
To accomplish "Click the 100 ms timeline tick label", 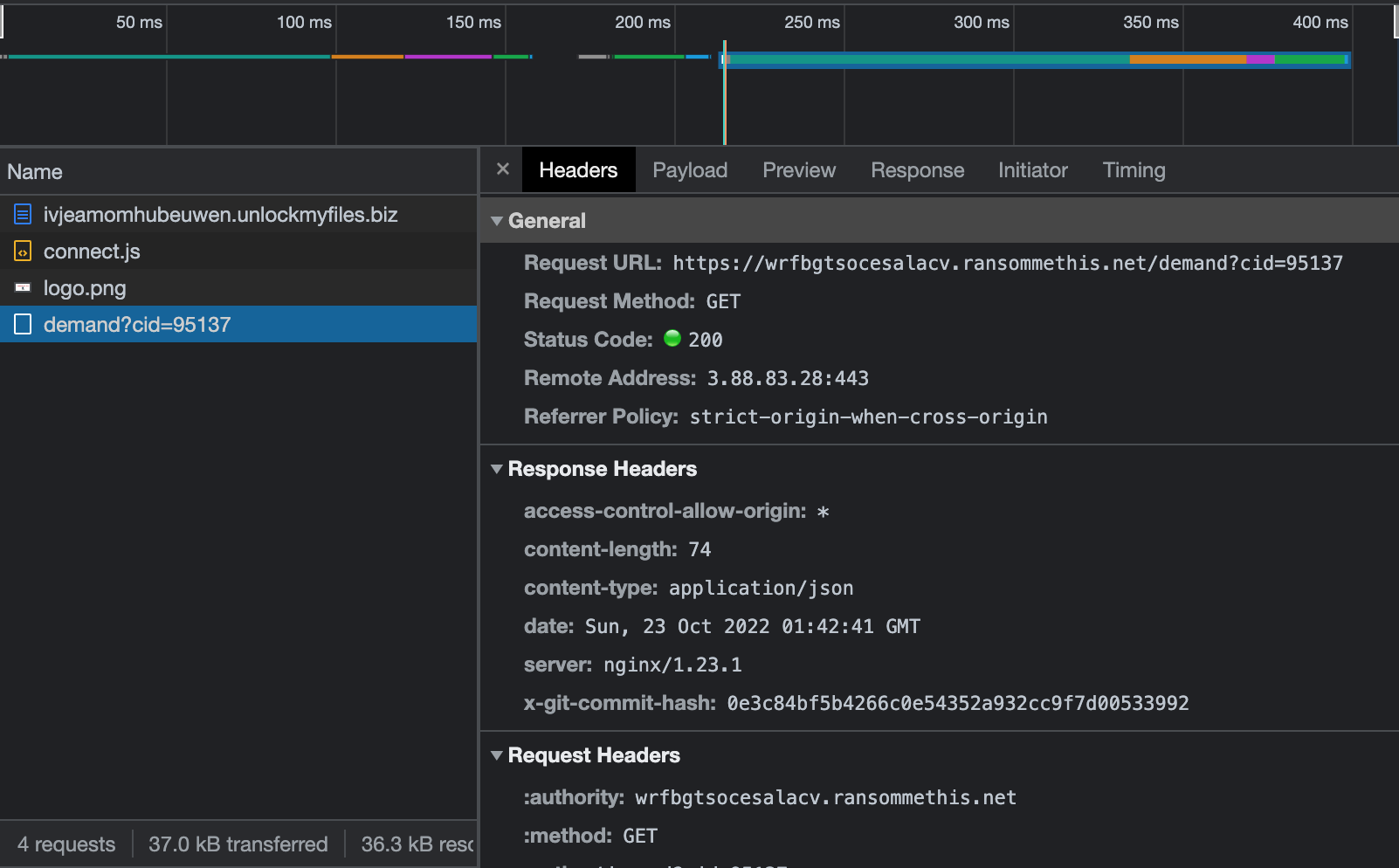I will pyautogui.click(x=304, y=22).
